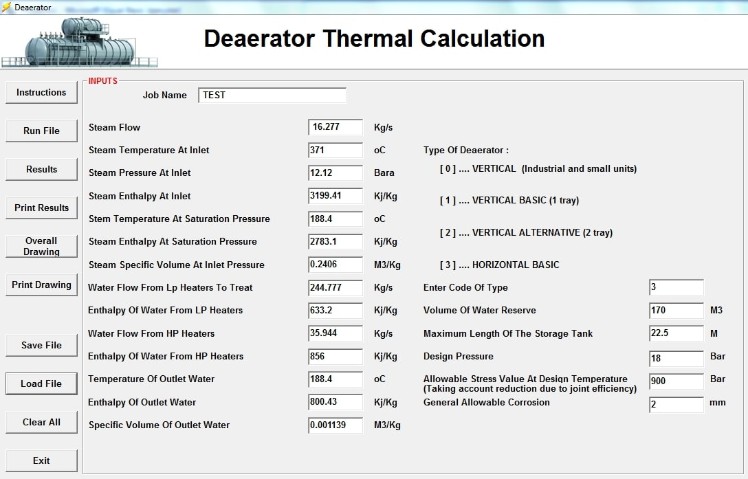This screenshot has width=748, height=479.
Task: Click Specific Volume Of Outlet Water field
Action: (x=335, y=425)
